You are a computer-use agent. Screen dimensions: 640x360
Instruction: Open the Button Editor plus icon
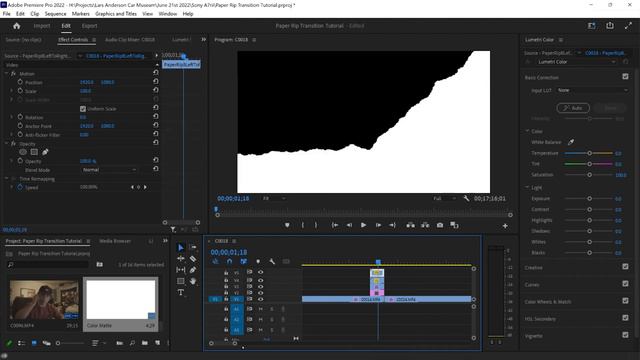click(x=505, y=226)
